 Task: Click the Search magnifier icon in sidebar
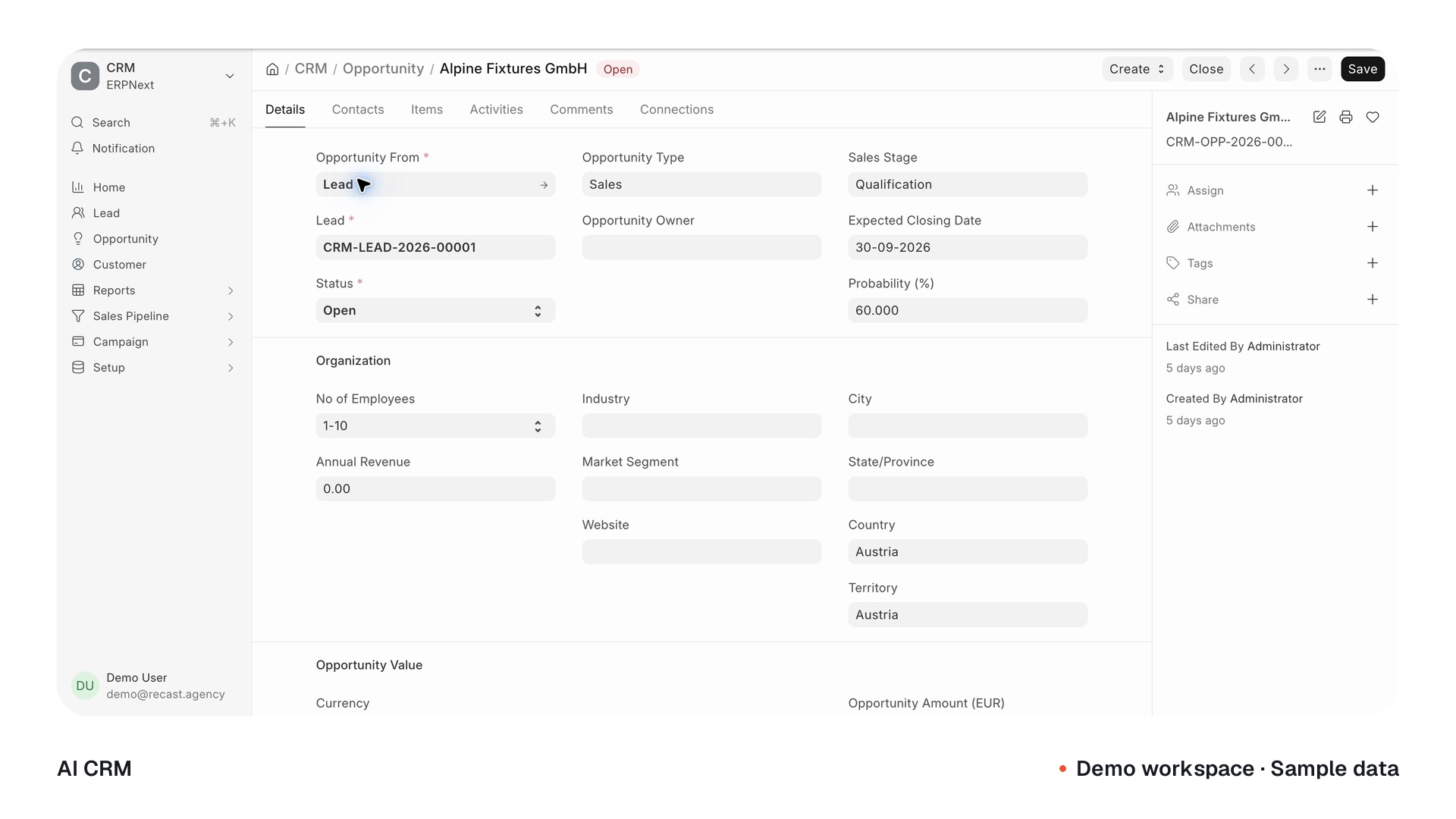click(x=77, y=122)
